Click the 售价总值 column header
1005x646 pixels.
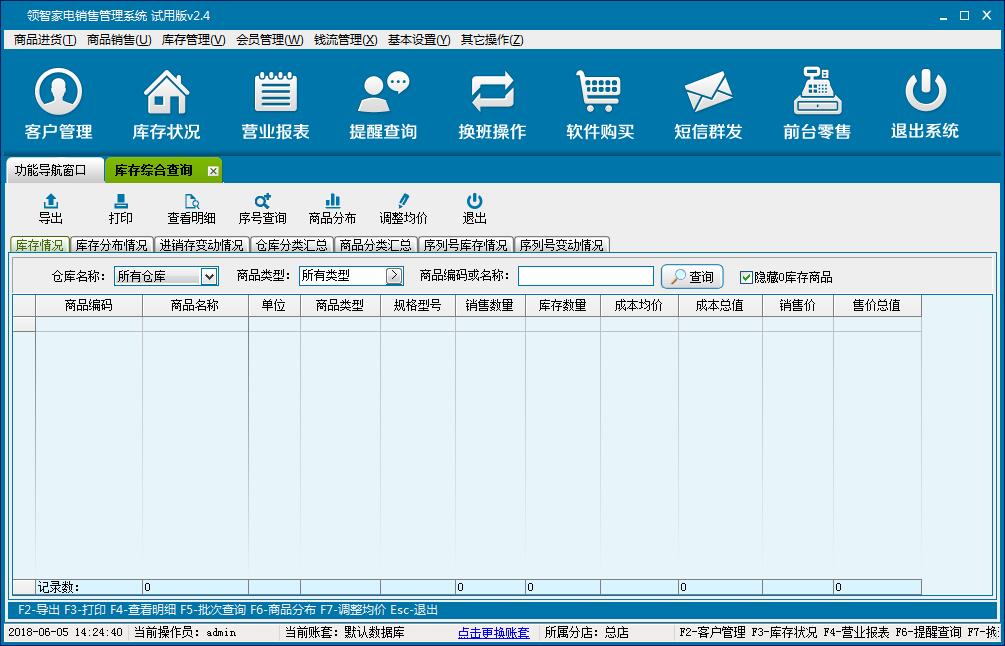[x=877, y=306]
